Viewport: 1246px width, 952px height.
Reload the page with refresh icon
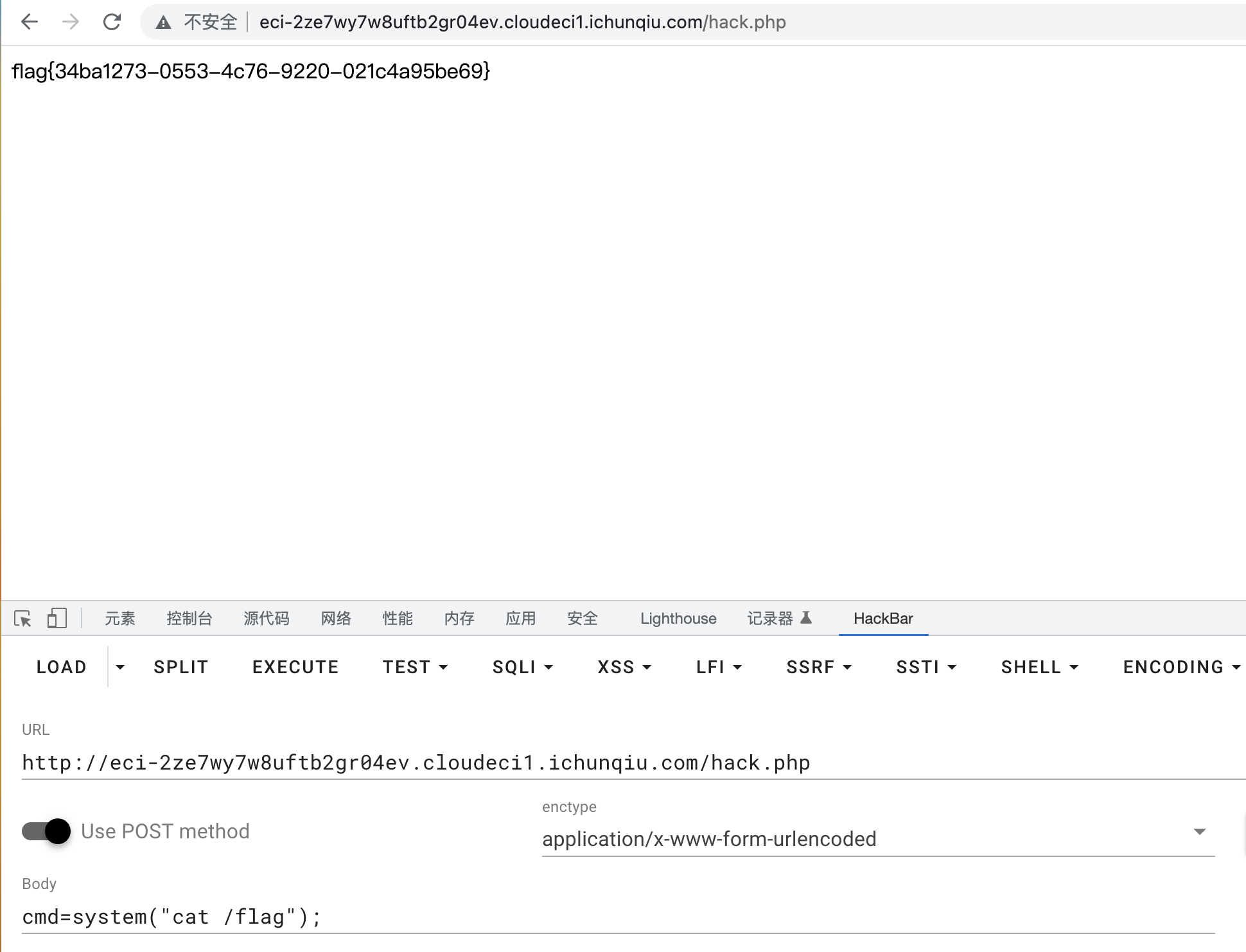(x=112, y=22)
